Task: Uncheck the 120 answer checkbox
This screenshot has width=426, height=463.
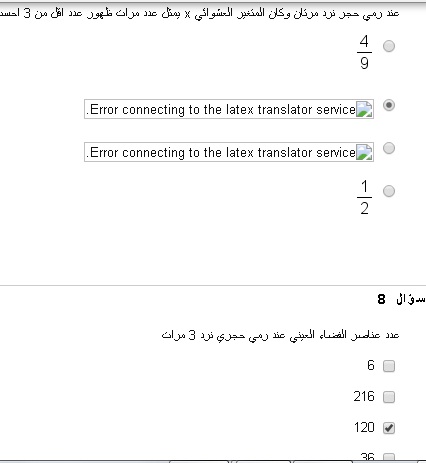Action: (x=389, y=428)
